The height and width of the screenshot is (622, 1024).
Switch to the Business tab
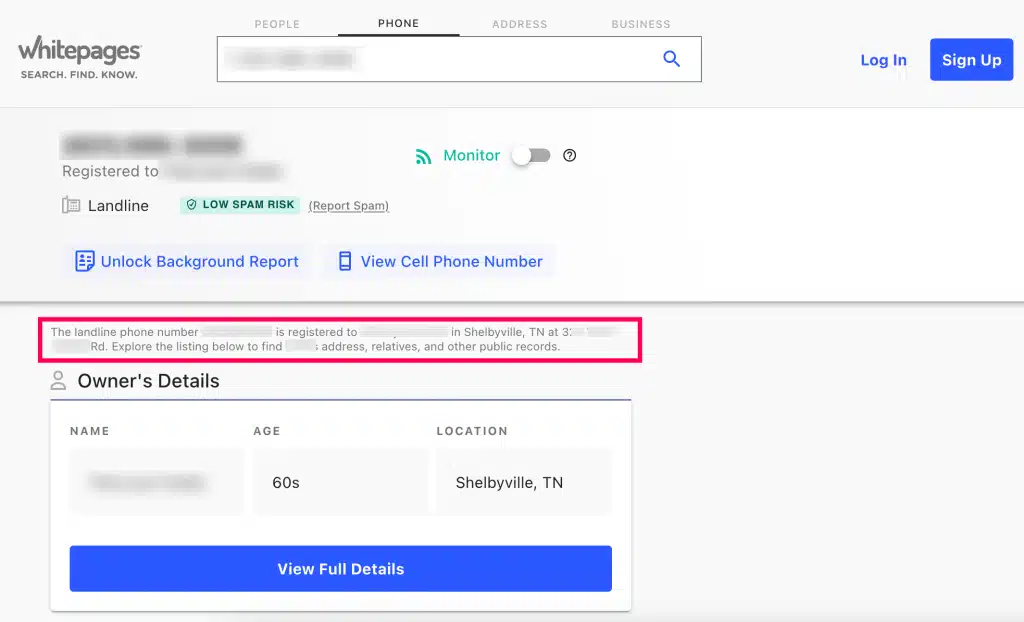click(641, 24)
